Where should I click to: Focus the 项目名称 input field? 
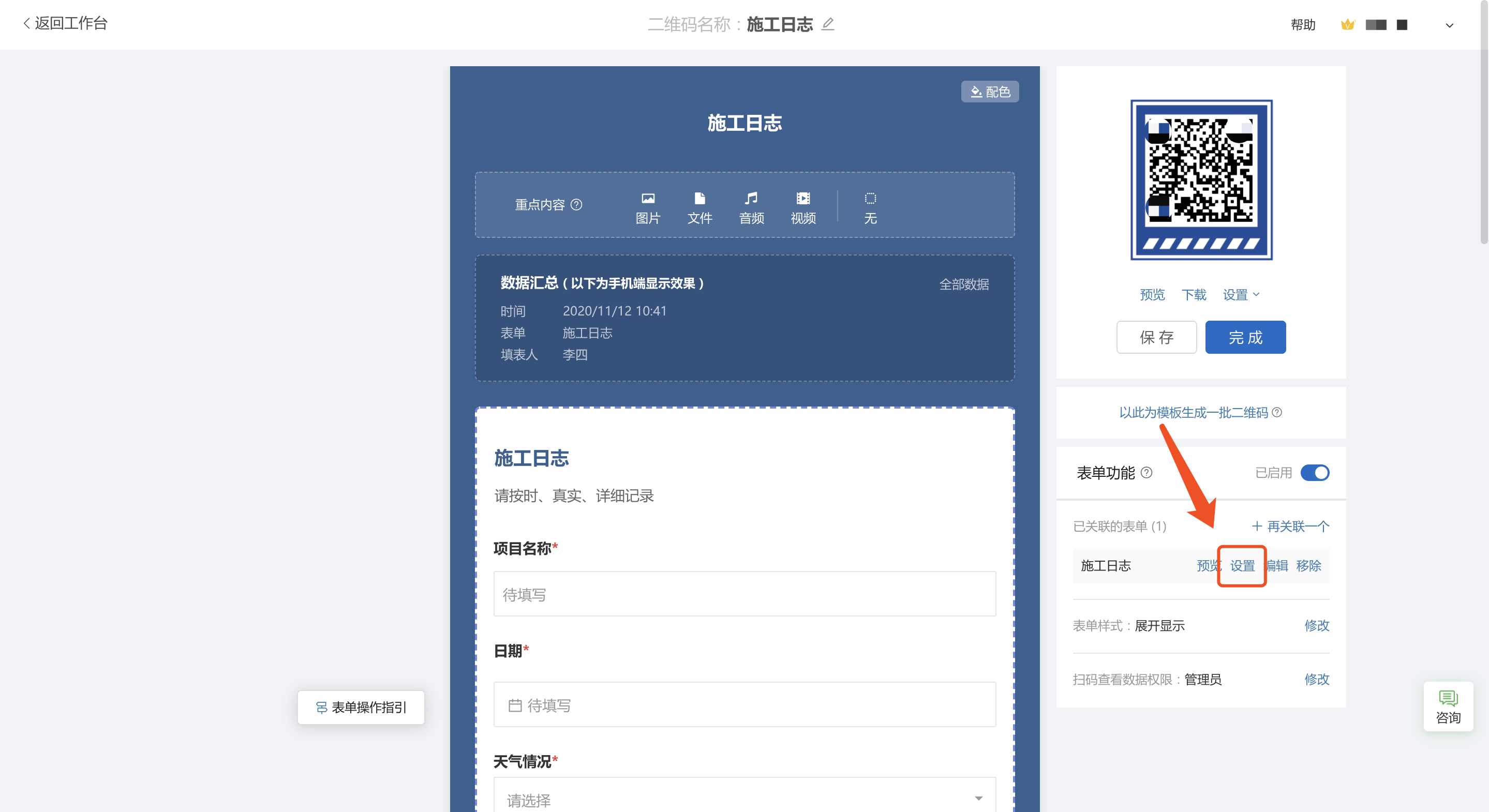coord(744,594)
